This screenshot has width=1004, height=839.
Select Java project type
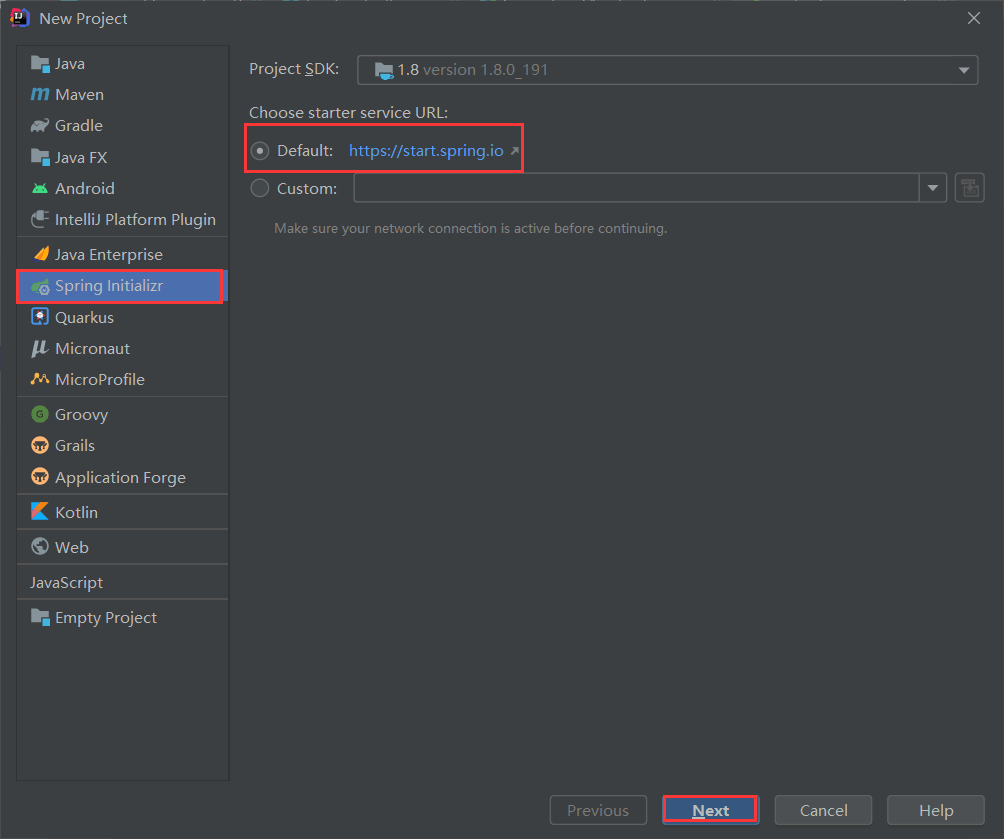(122, 63)
